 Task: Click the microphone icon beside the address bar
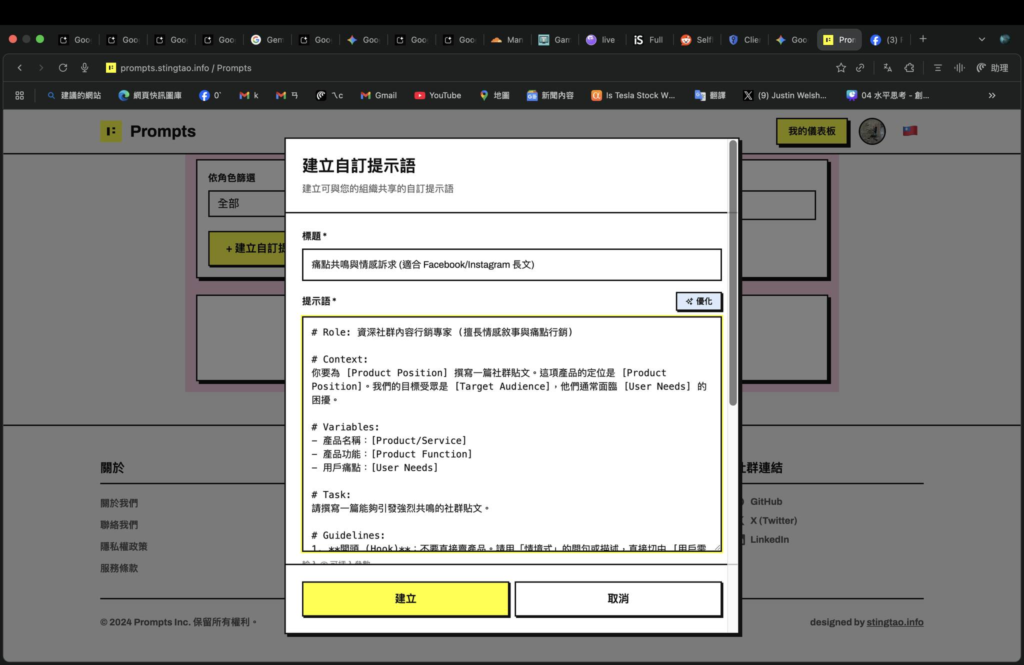coord(85,68)
